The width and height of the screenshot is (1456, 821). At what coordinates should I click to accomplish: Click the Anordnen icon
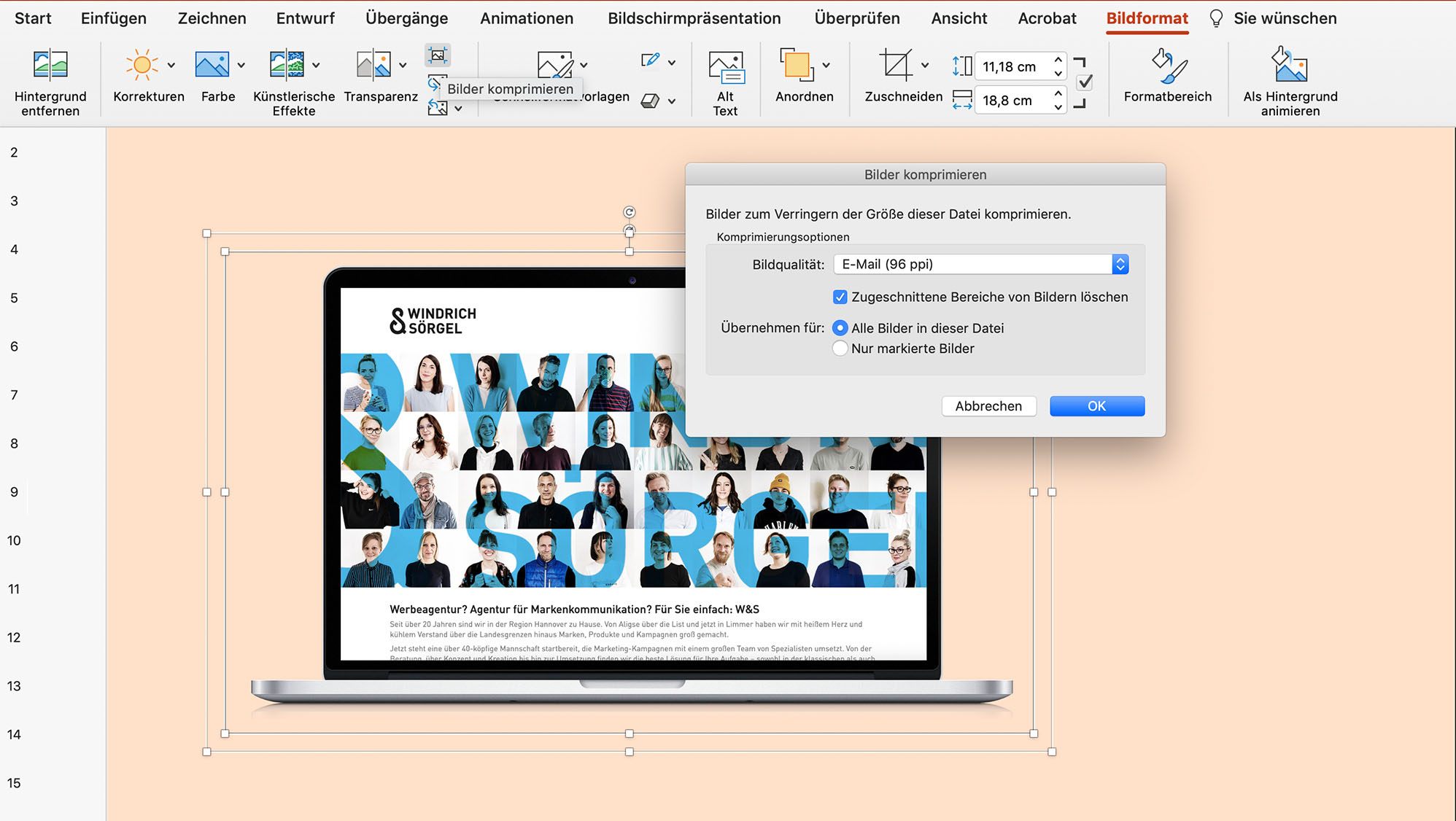797,65
